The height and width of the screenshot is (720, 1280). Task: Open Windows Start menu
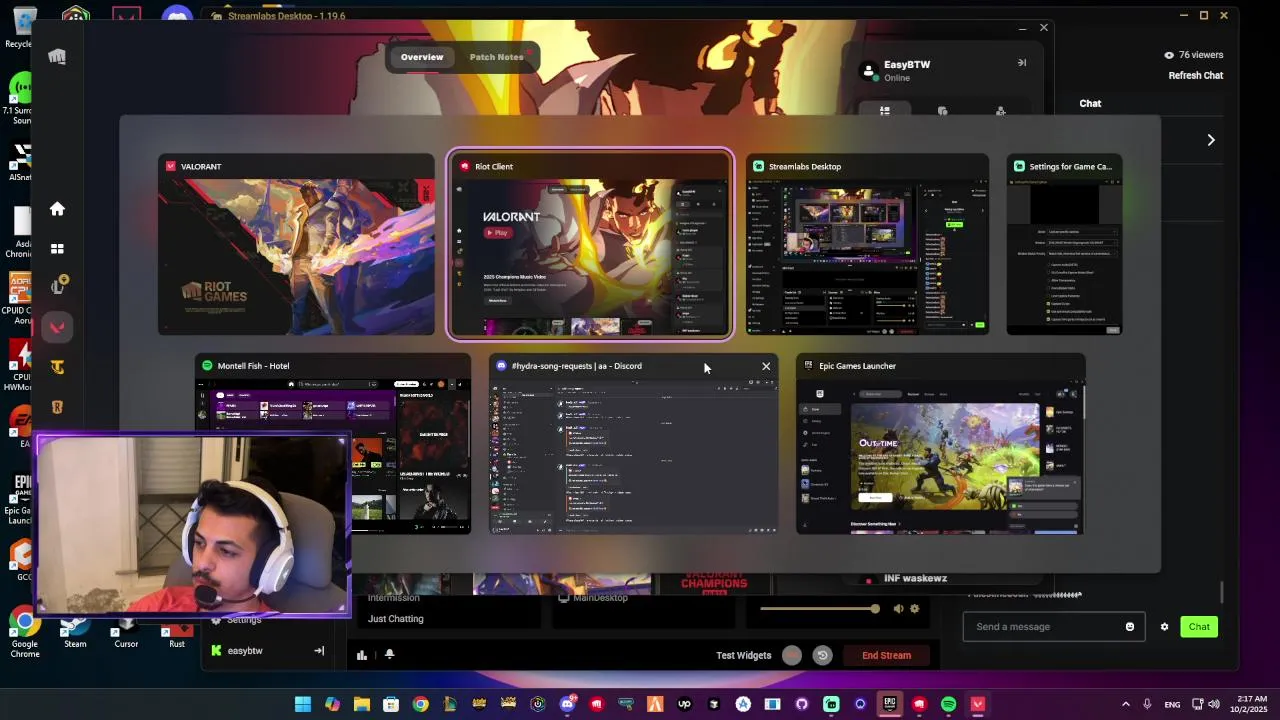(302, 704)
